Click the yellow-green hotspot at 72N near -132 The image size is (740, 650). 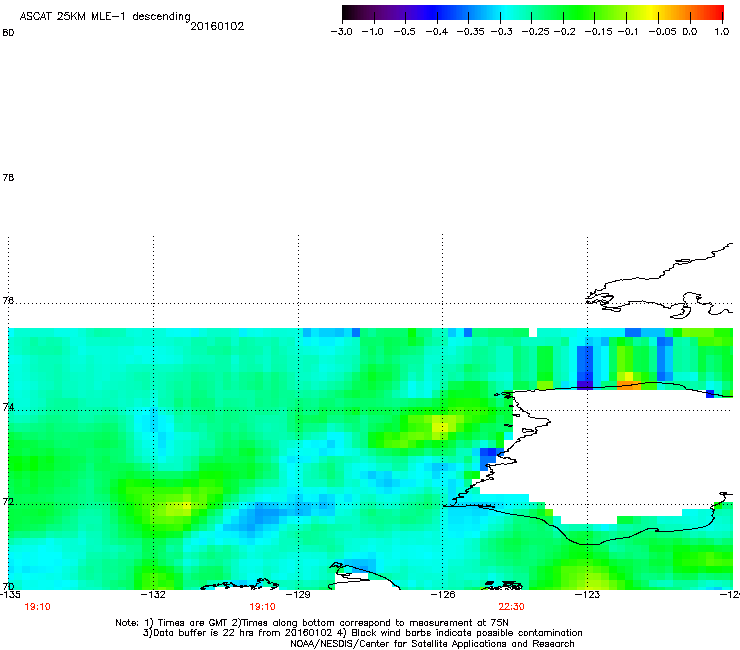coord(177,510)
